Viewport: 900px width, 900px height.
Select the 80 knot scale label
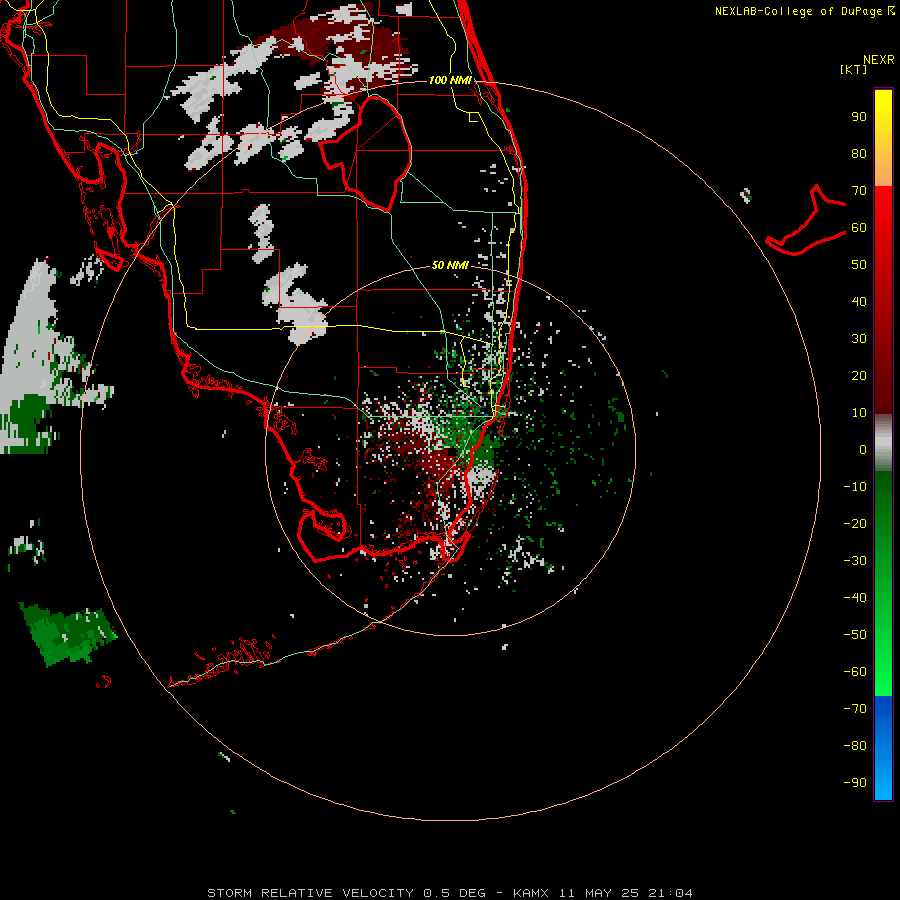coord(859,153)
